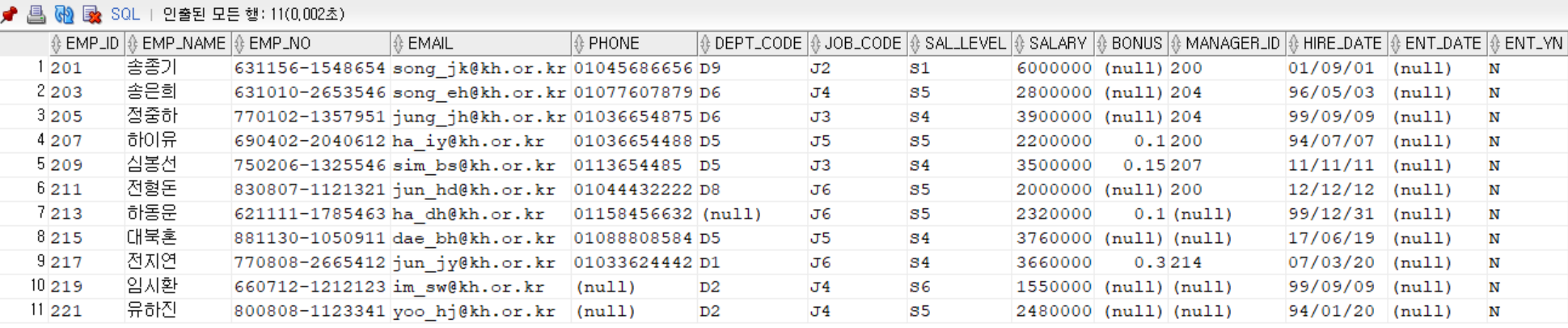Image resolution: width=1568 pixels, height=328 pixels.
Task: Sort by PHONE column header
Action: point(634,44)
